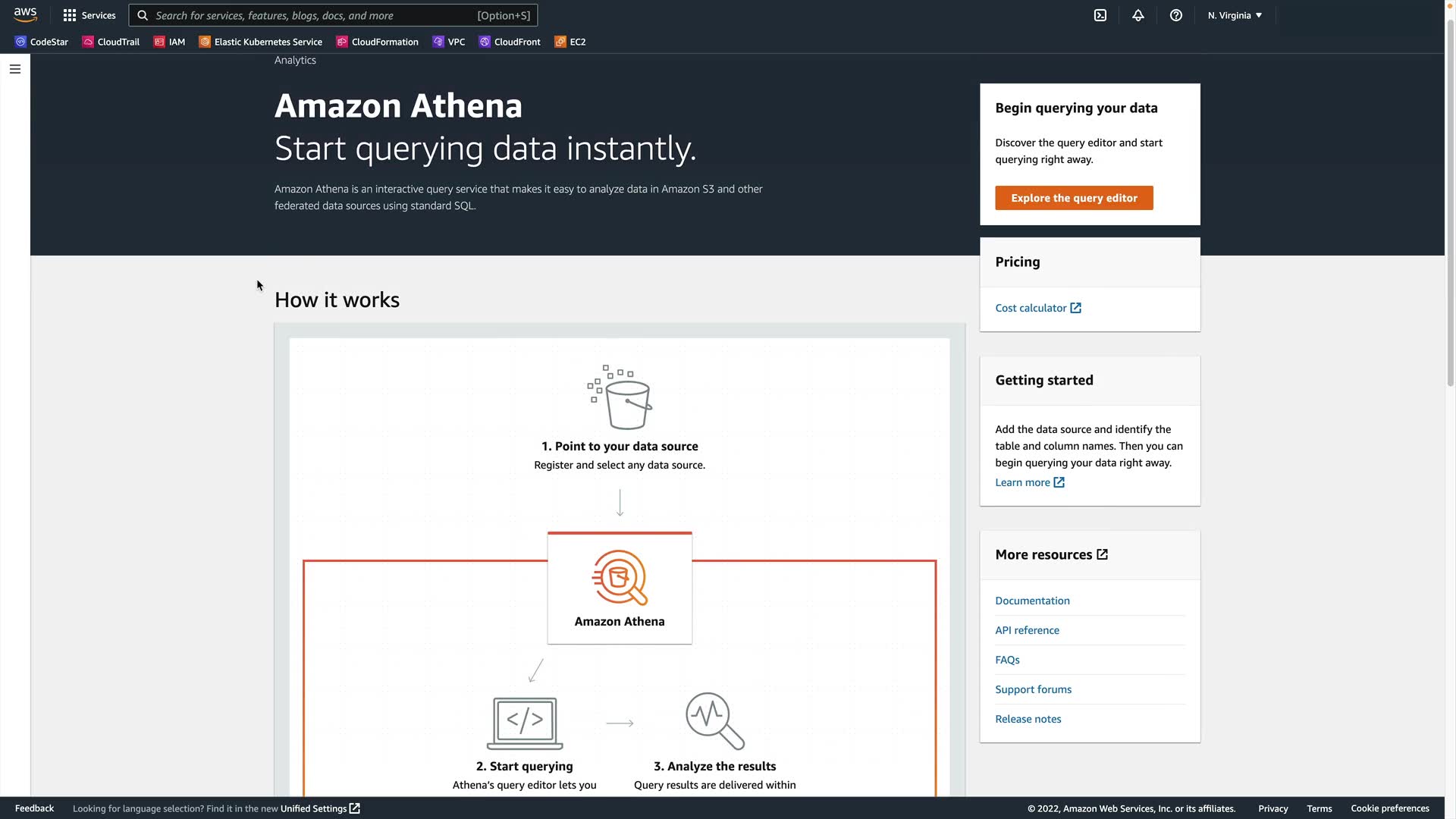This screenshot has height=819, width=1456.
Task: Open the Elastic Kubernetes Service shortcut
Action: [260, 42]
